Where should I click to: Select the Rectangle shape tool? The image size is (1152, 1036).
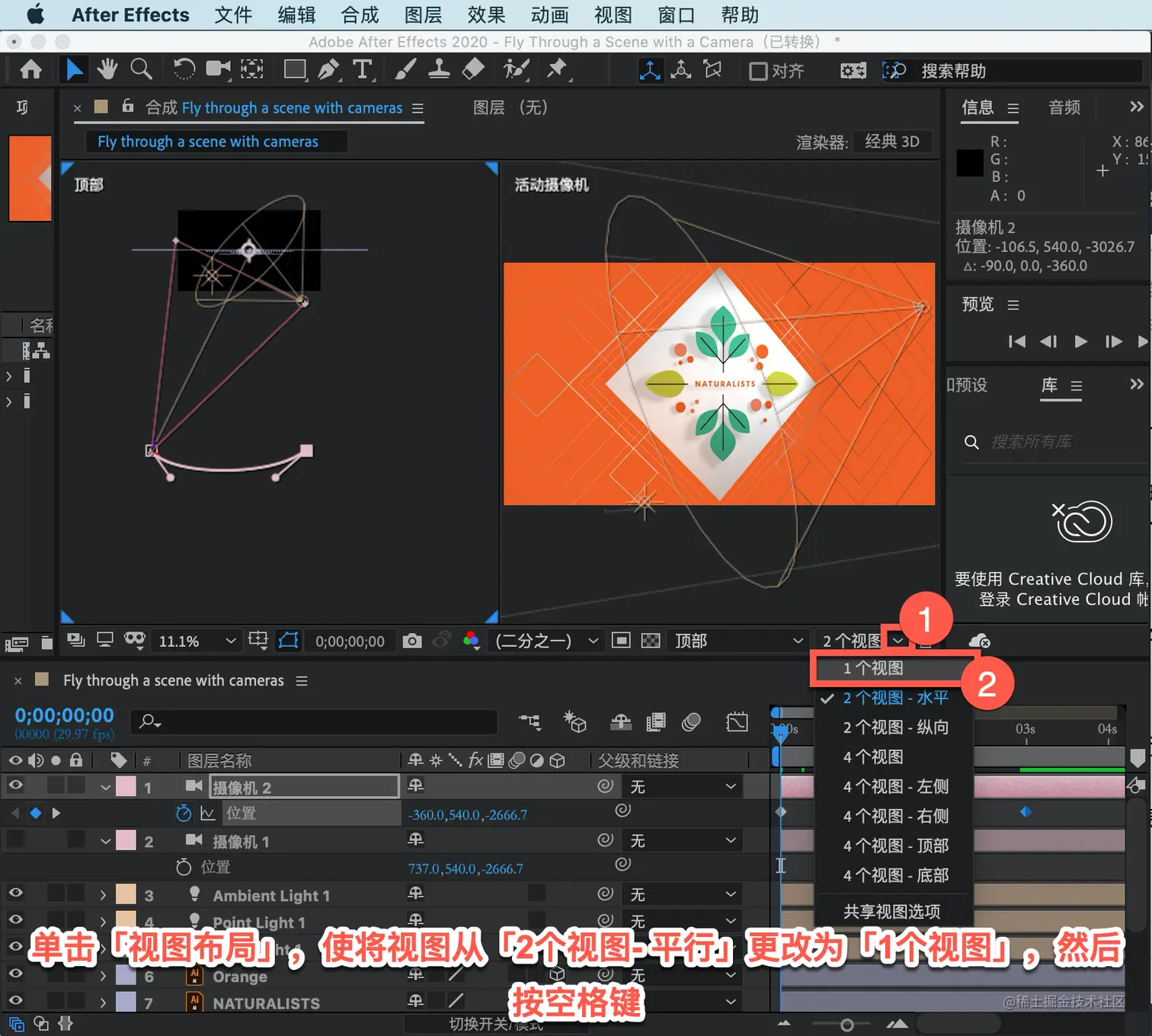pyautogui.click(x=294, y=70)
